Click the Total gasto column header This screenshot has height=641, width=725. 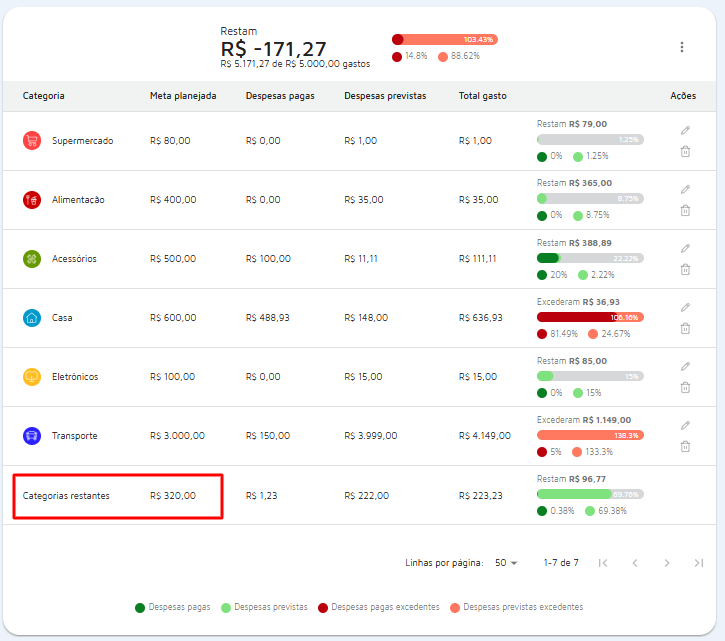(482, 96)
